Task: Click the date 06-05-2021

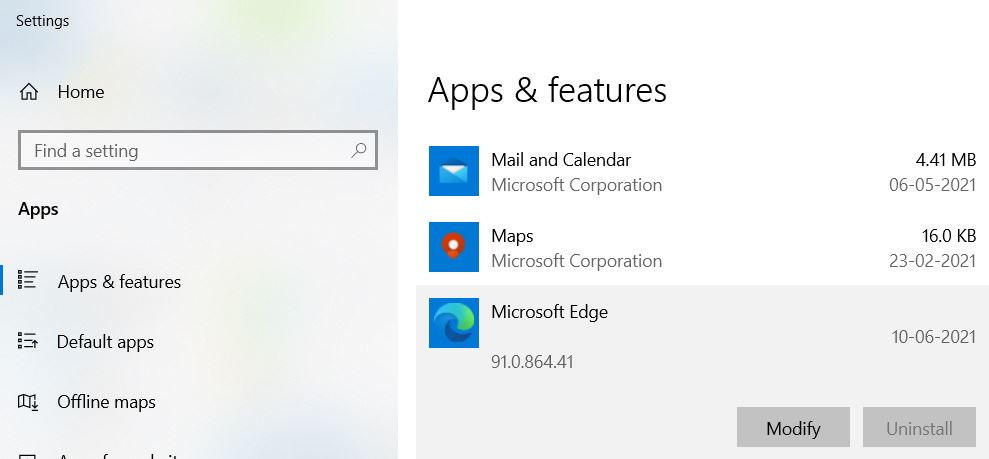Action: 932,185
